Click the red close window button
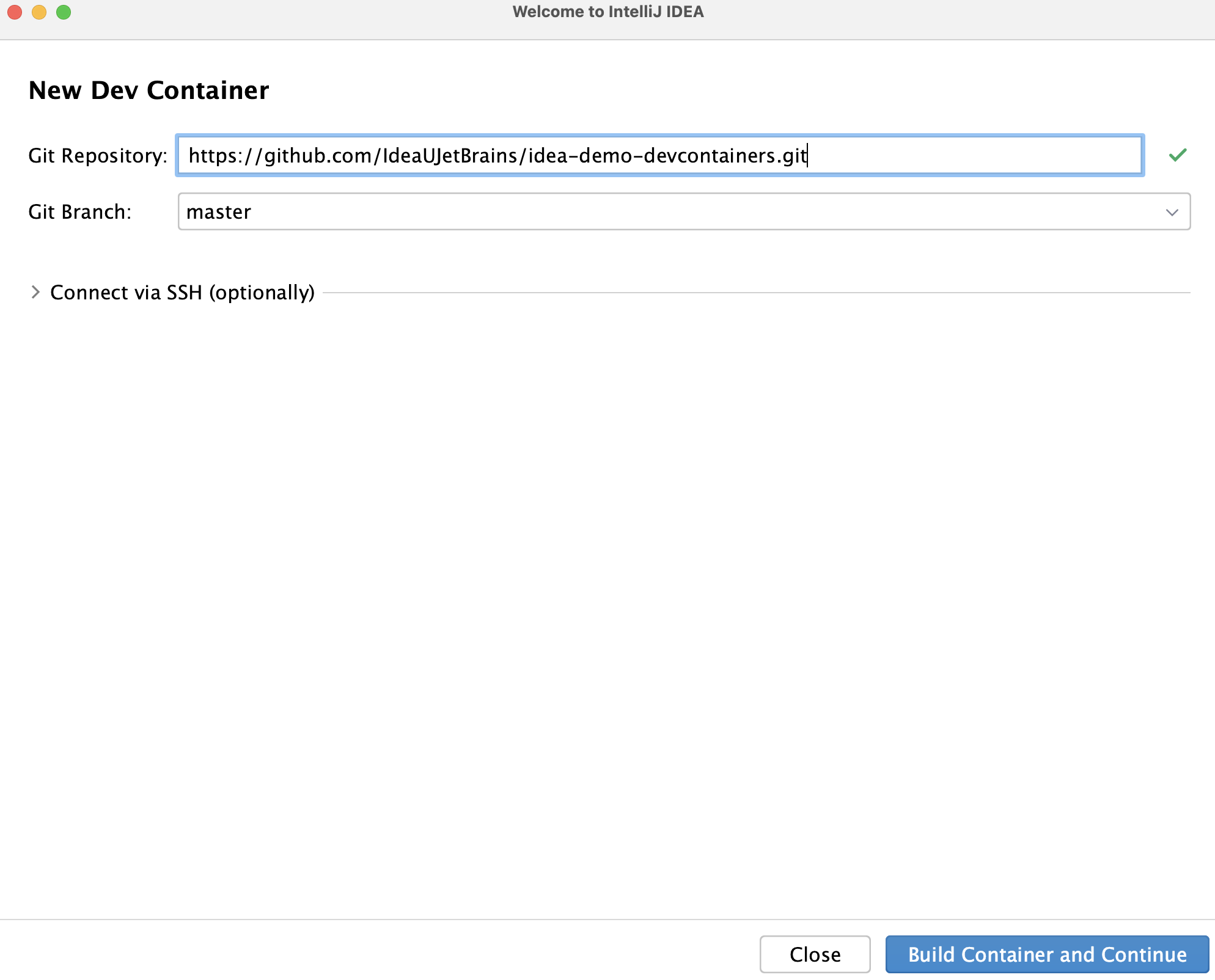 pyautogui.click(x=15, y=12)
